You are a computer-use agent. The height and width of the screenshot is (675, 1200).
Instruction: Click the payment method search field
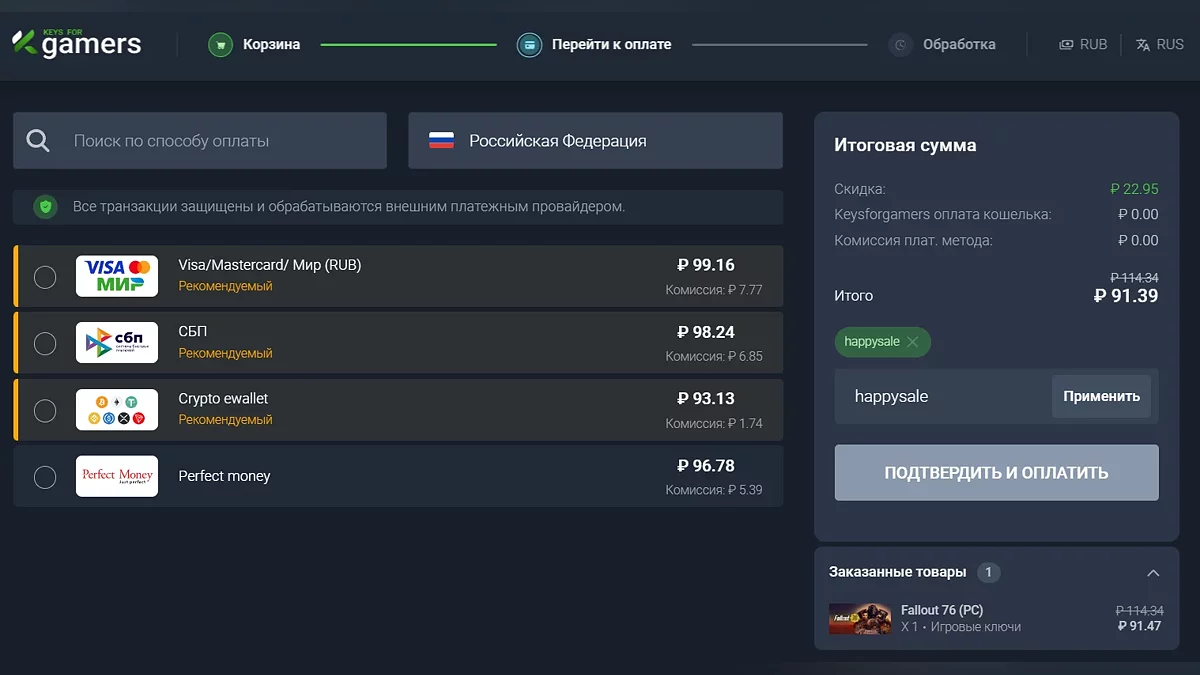[x=220, y=141]
